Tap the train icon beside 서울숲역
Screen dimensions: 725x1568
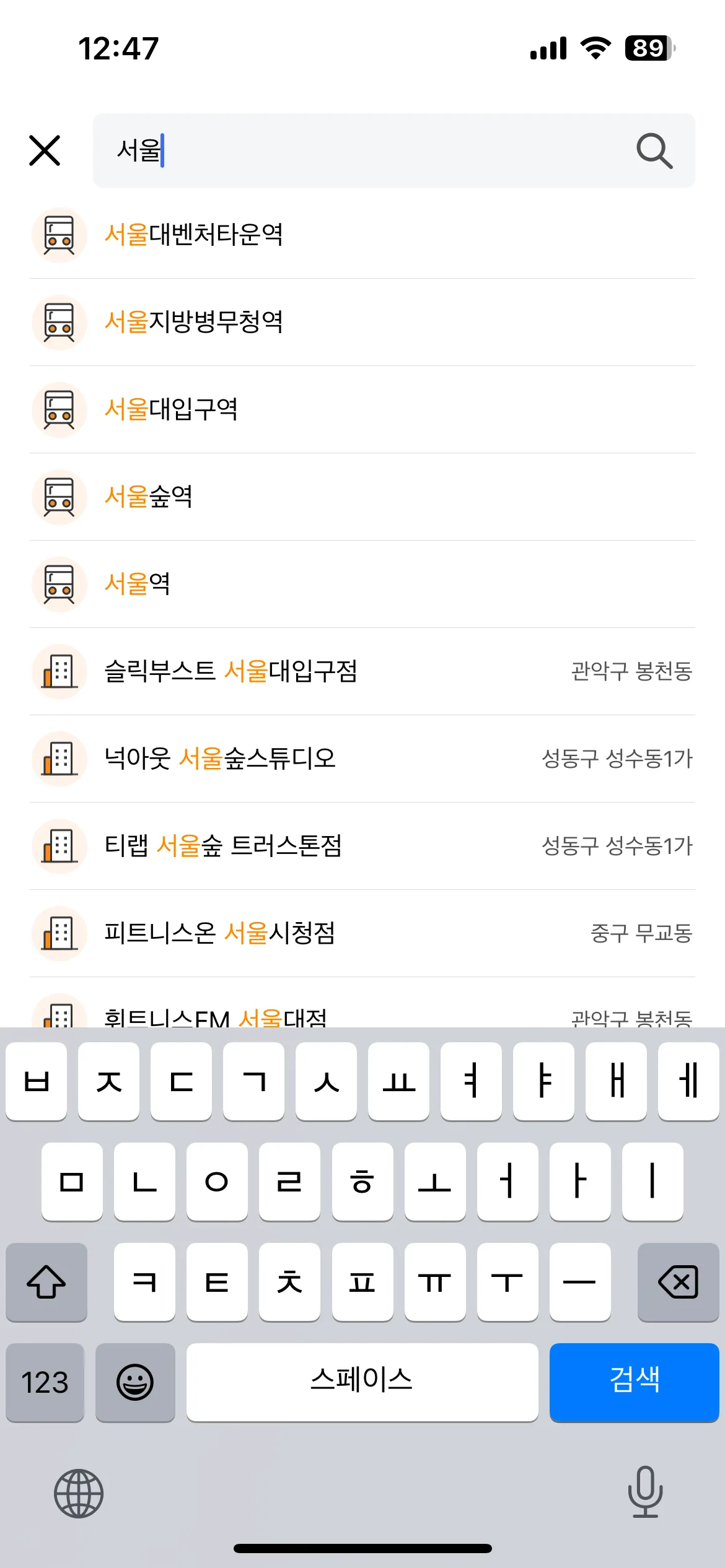[59, 497]
